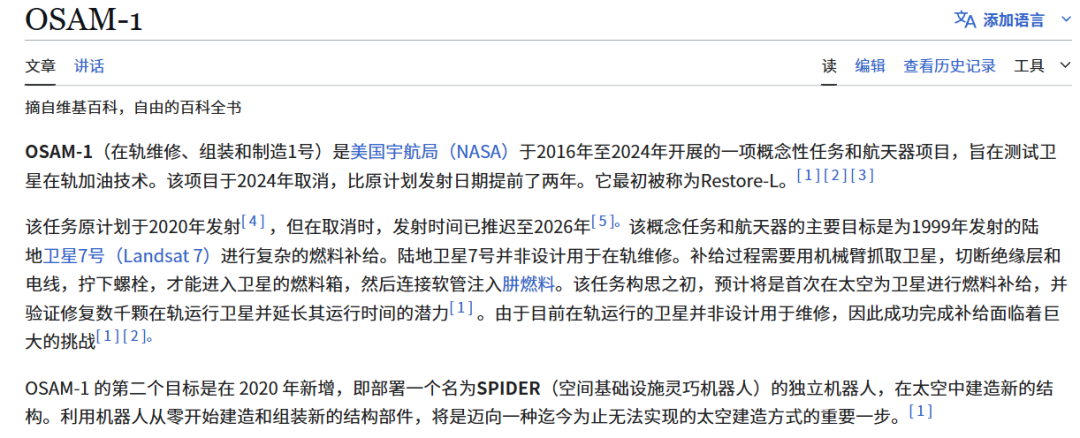
Task: Click citation [3] after Restore-L
Action: (x=862, y=176)
